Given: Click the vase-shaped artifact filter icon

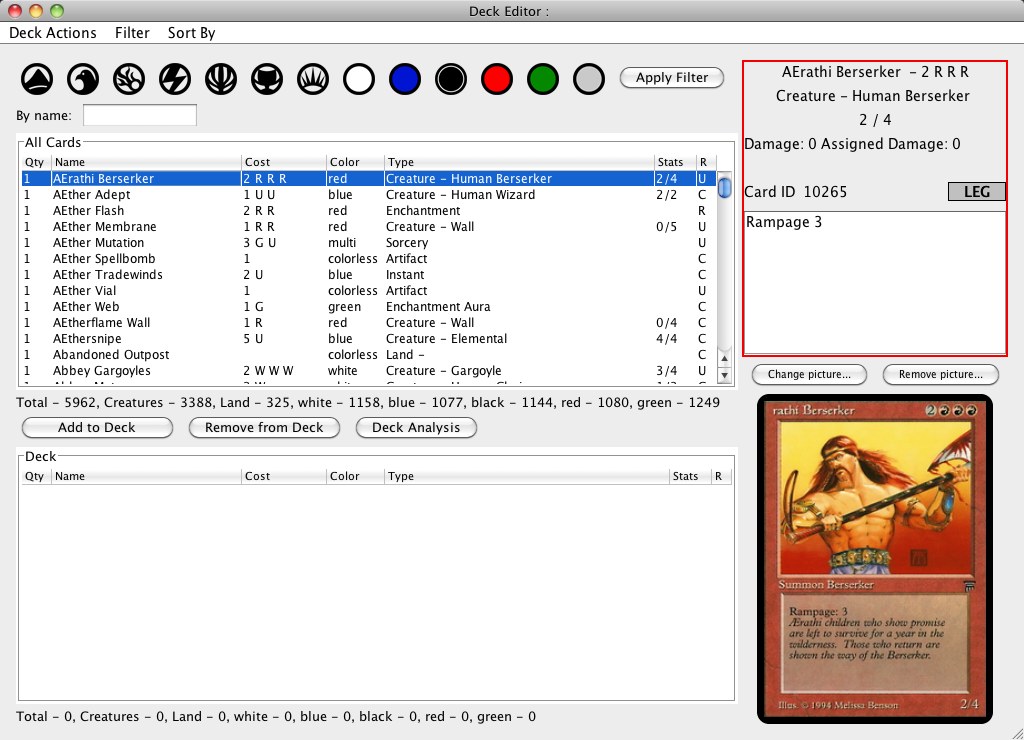Looking at the screenshot, I should click(221, 78).
